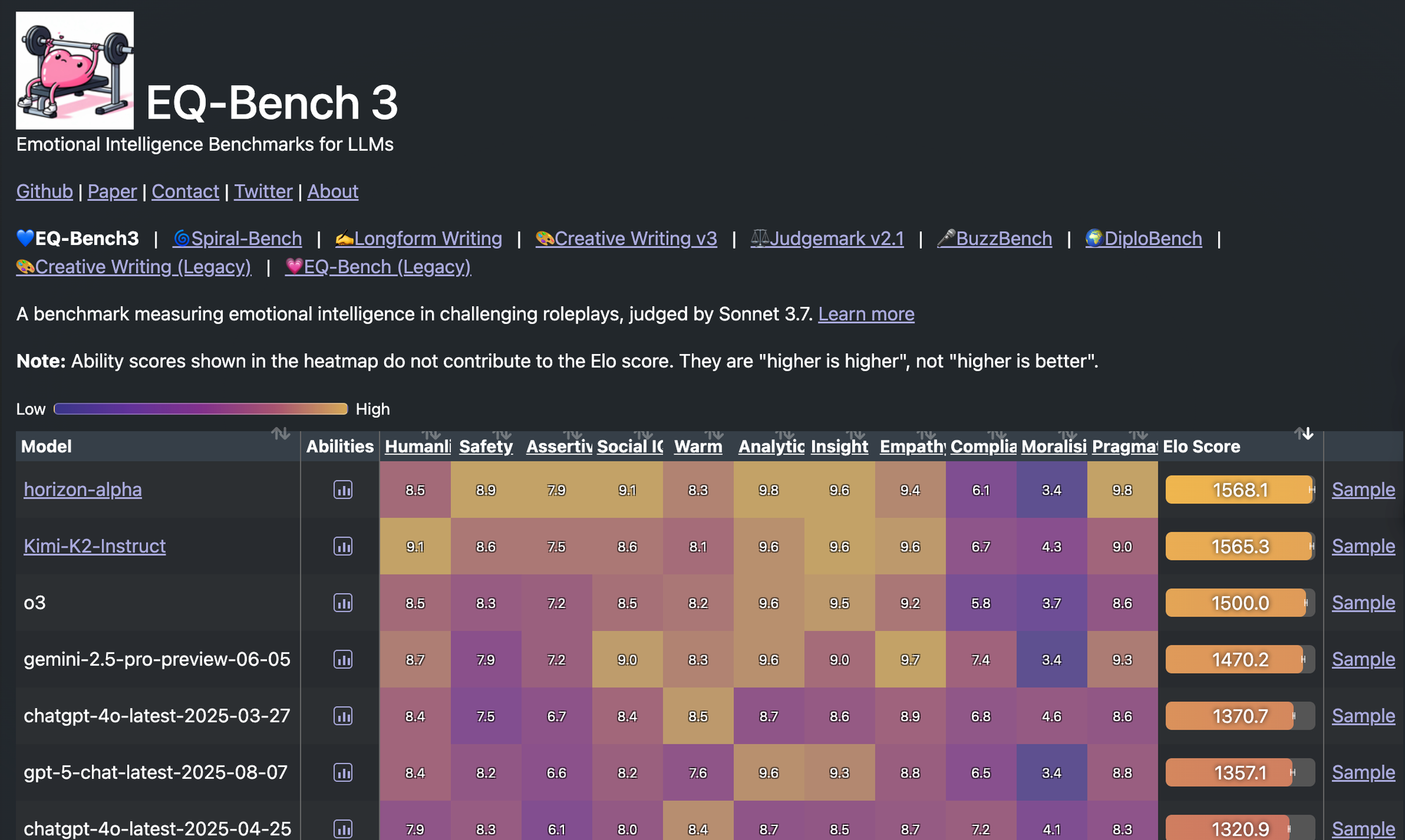Open the Twitter link
The width and height of the screenshot is (1405, 840).
(x=263, y=192)
